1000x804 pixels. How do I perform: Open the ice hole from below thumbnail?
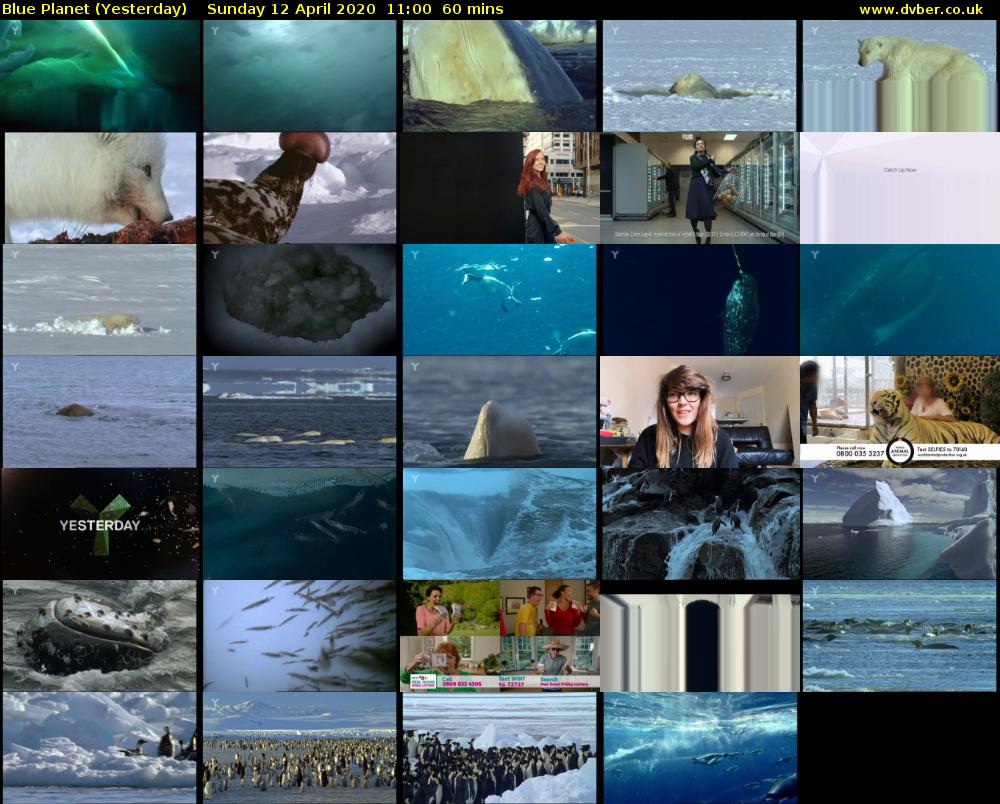click(x=300, y=300)
